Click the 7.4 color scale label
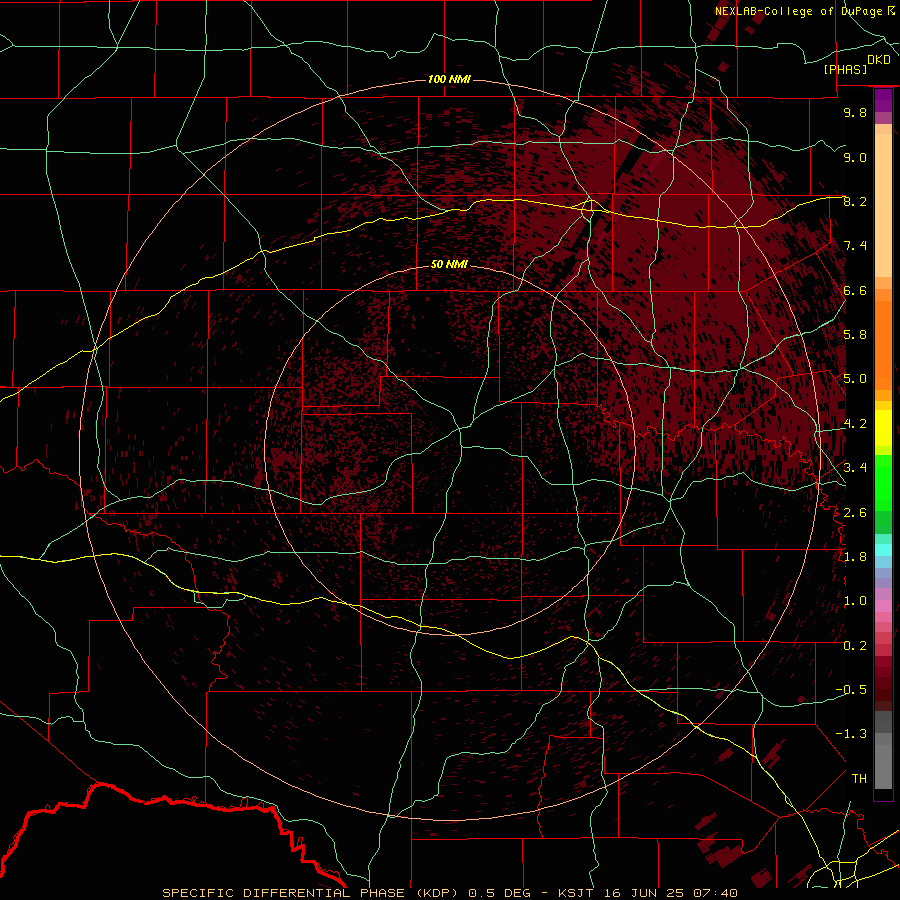The width and height of the screenshot is (900, 900). click(x=855, y=246)
